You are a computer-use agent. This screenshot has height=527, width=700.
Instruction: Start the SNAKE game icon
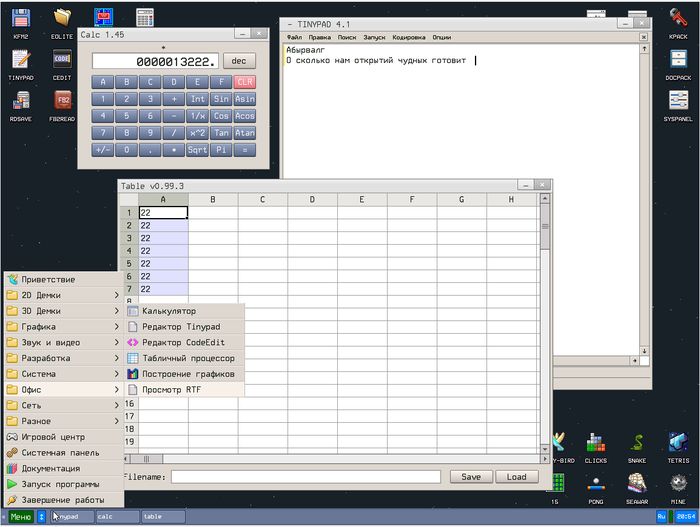(637, 444)
